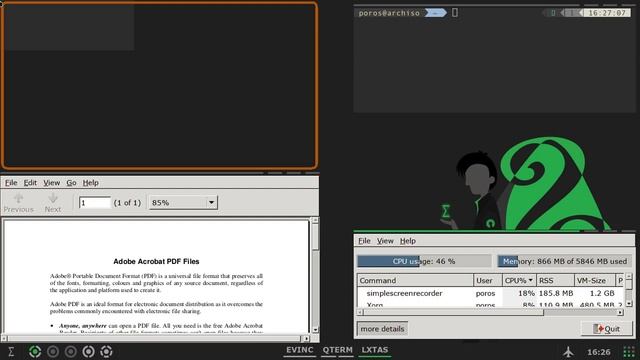Sort by RSS column header
Screen dimensions: 640x360
pyautogui.click(x=555, y=280)
